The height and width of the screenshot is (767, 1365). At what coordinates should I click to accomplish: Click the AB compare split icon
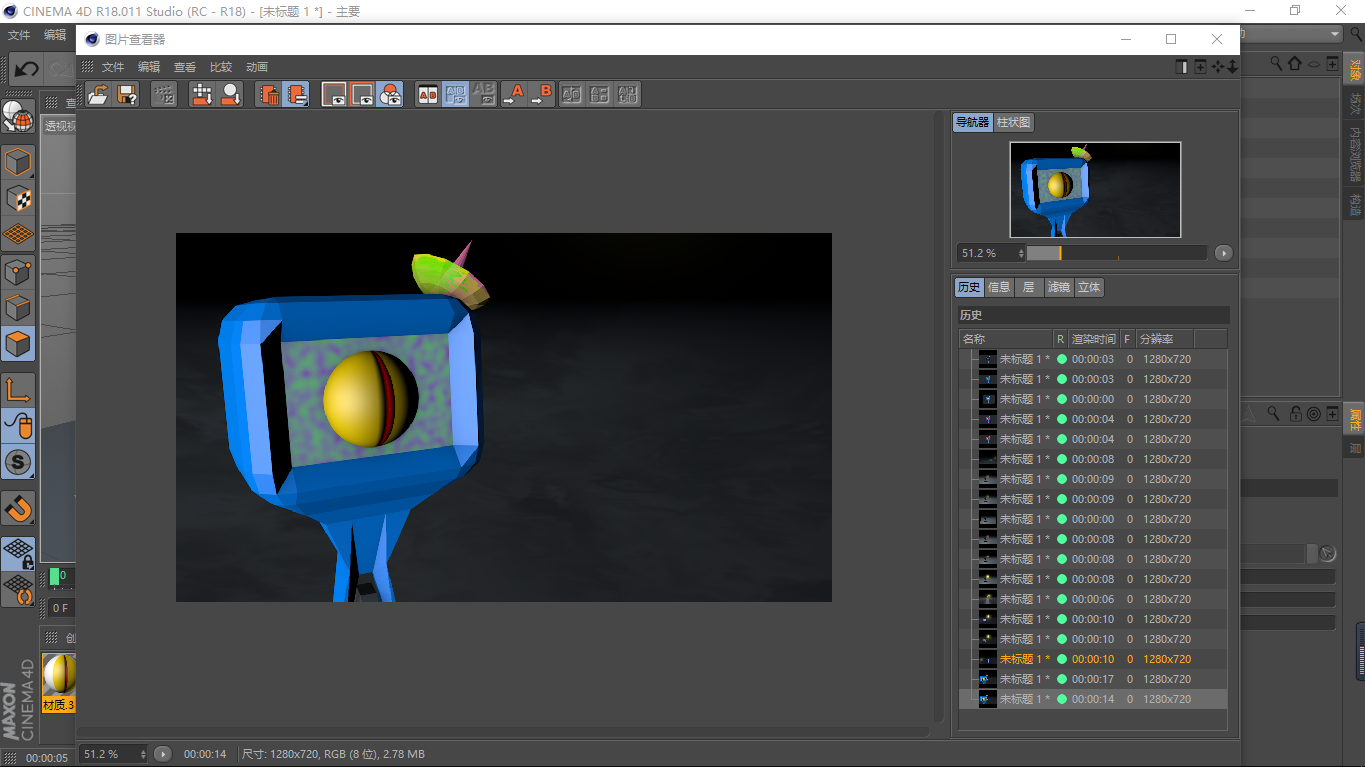(x=428, y=95)
